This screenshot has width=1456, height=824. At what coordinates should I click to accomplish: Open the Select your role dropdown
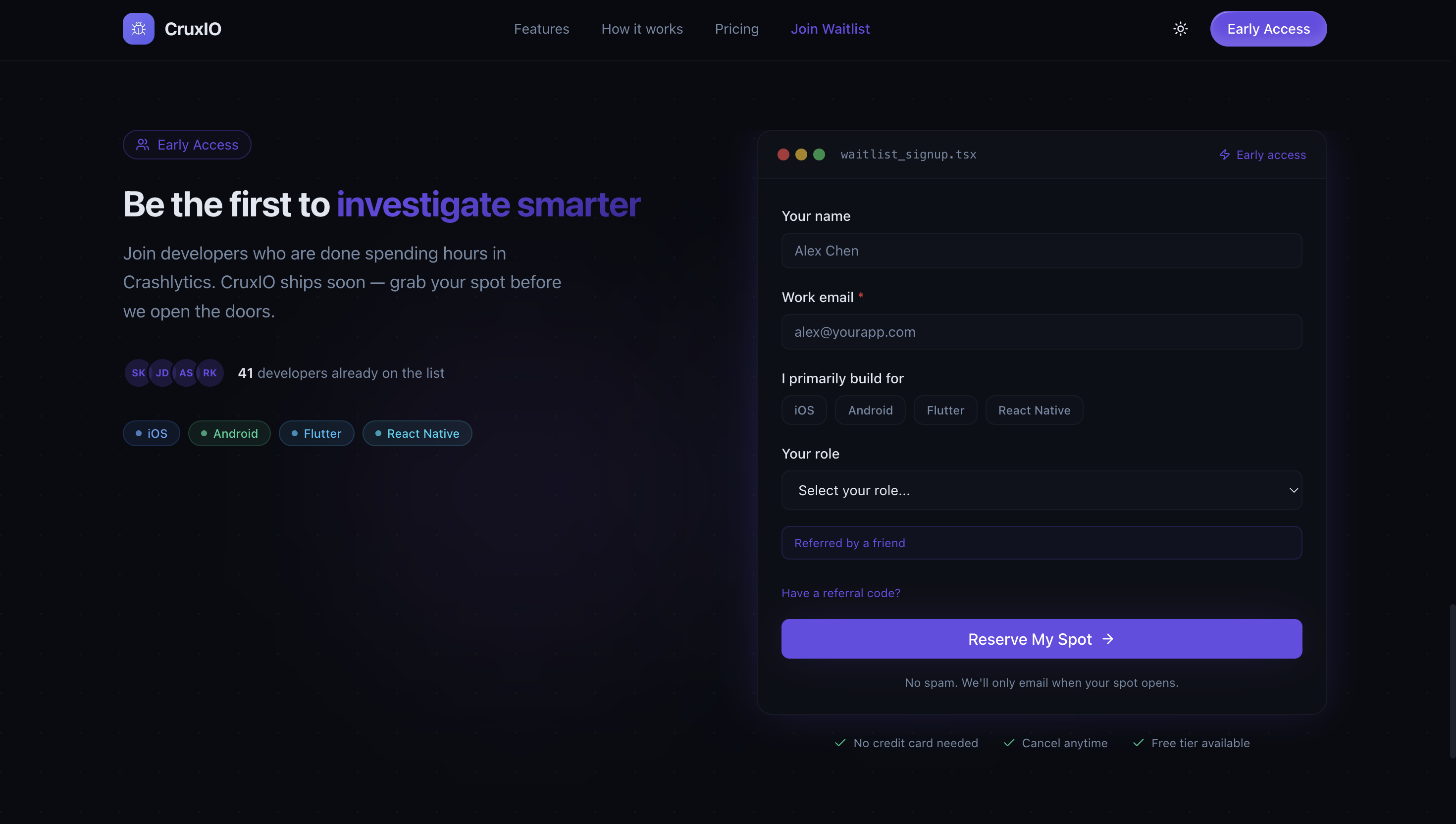1041,490
